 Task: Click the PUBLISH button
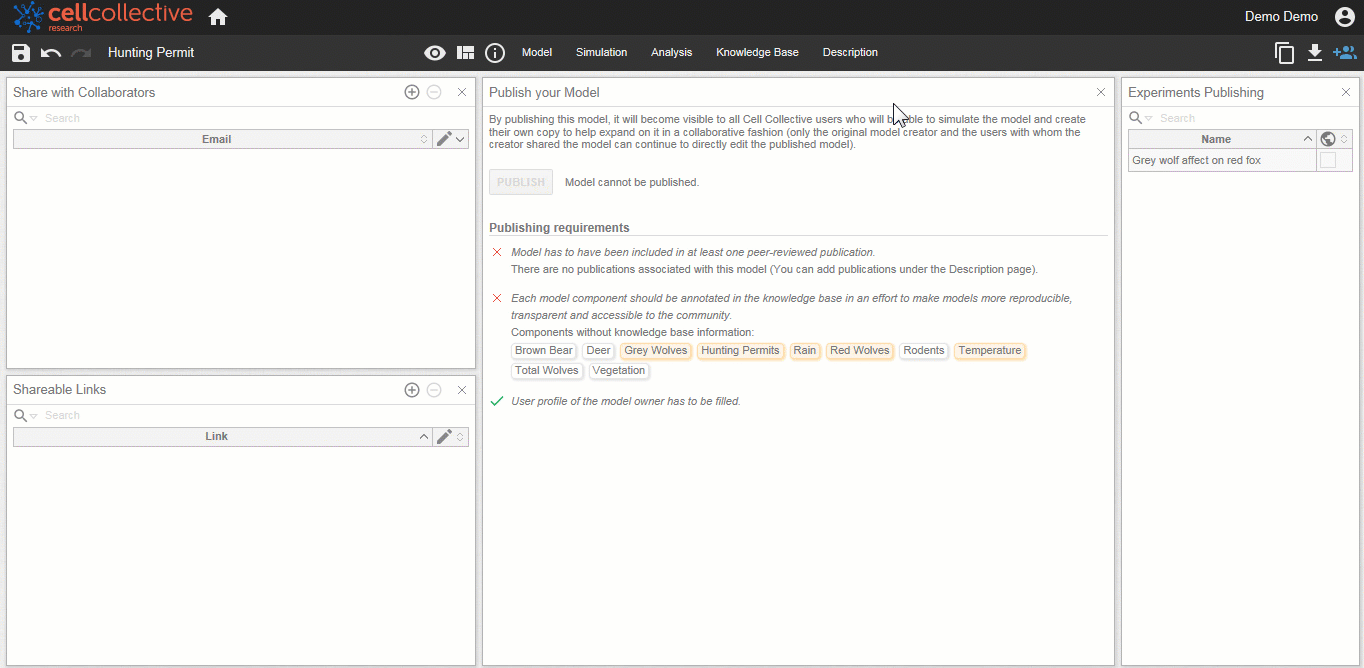(x=521, y=182)
